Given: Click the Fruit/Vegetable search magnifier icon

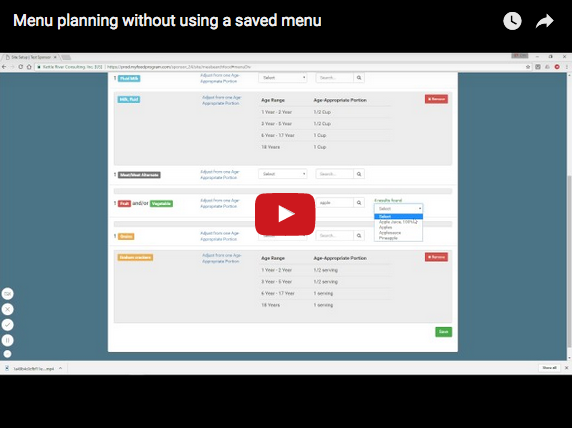Looking at the screenshot, I should [359, 203].
